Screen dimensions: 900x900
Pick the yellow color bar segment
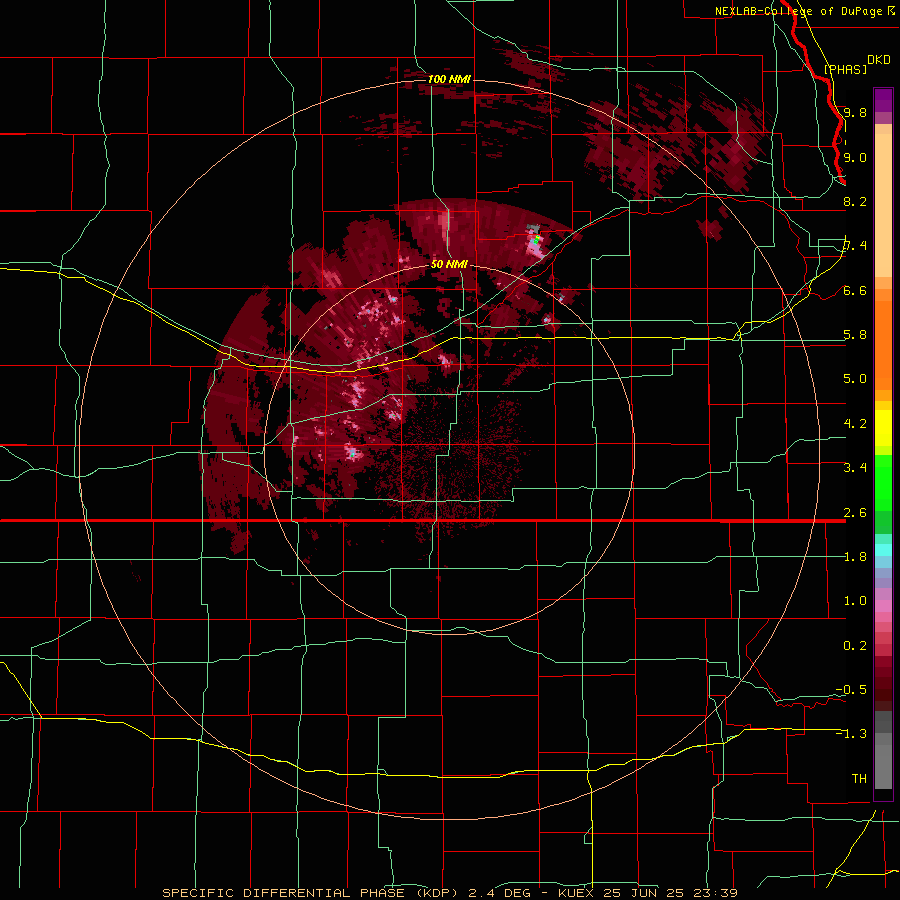883,428
